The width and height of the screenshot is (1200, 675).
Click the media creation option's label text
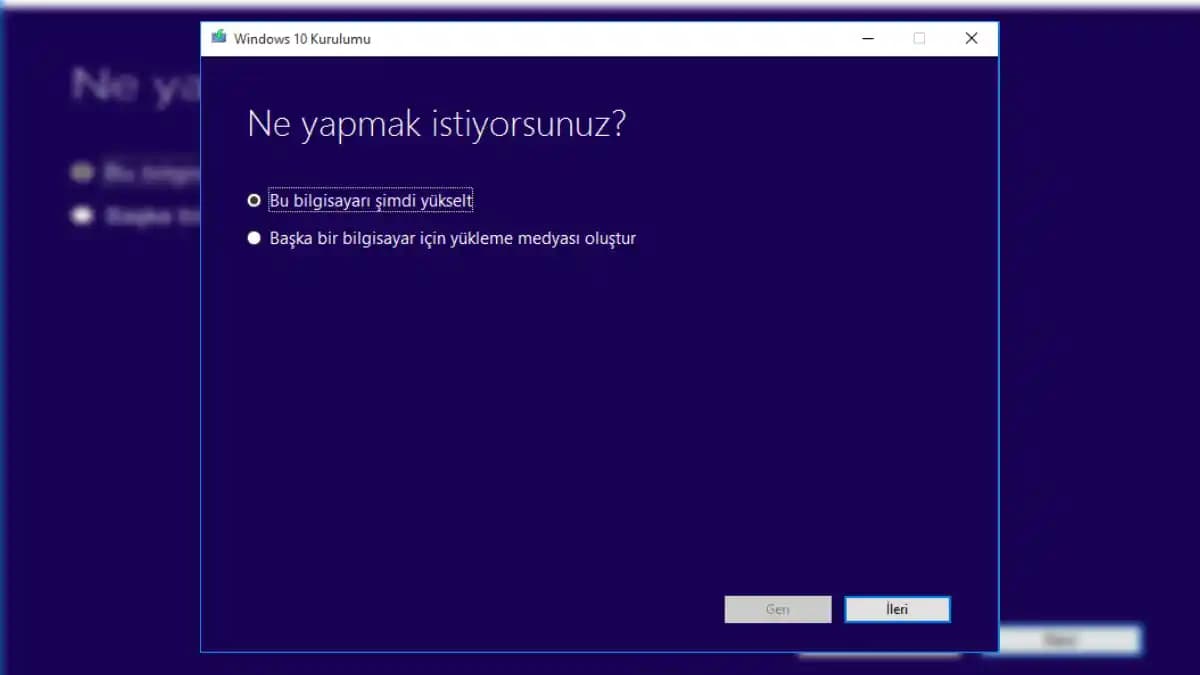coord(452,238)
